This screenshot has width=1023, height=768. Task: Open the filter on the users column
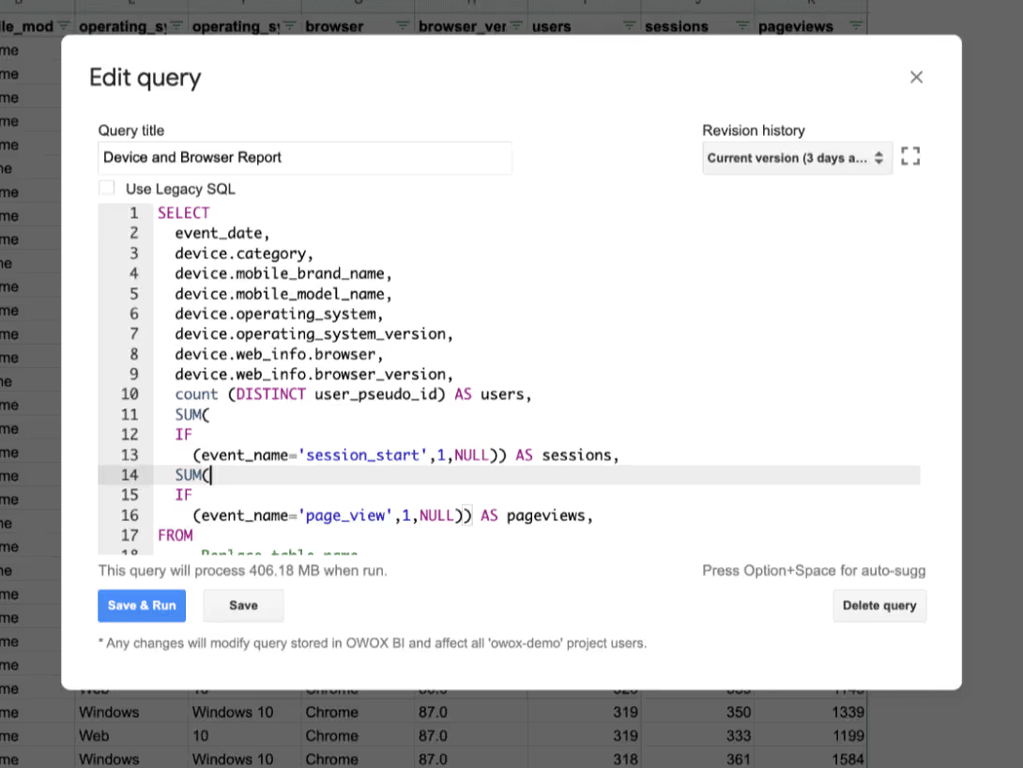pyautogui.click(x=629, y=26)
